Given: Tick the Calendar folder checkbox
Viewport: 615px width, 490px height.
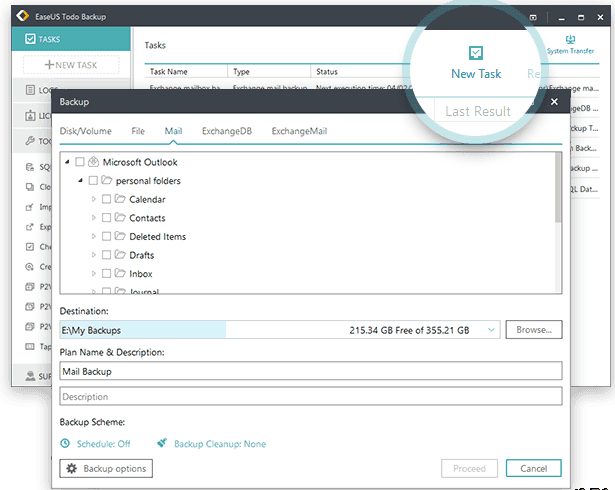Looking at the screenshot, I should (106, 199).
